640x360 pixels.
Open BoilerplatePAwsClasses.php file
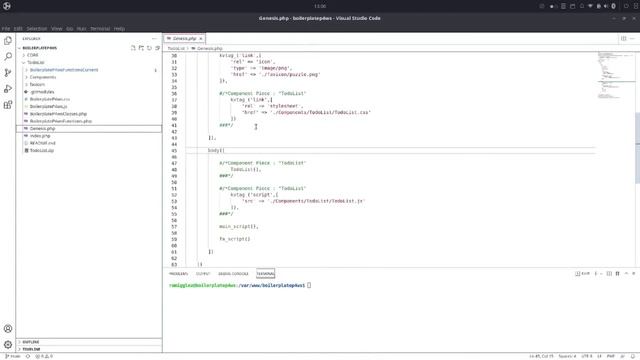coord(58,114)
